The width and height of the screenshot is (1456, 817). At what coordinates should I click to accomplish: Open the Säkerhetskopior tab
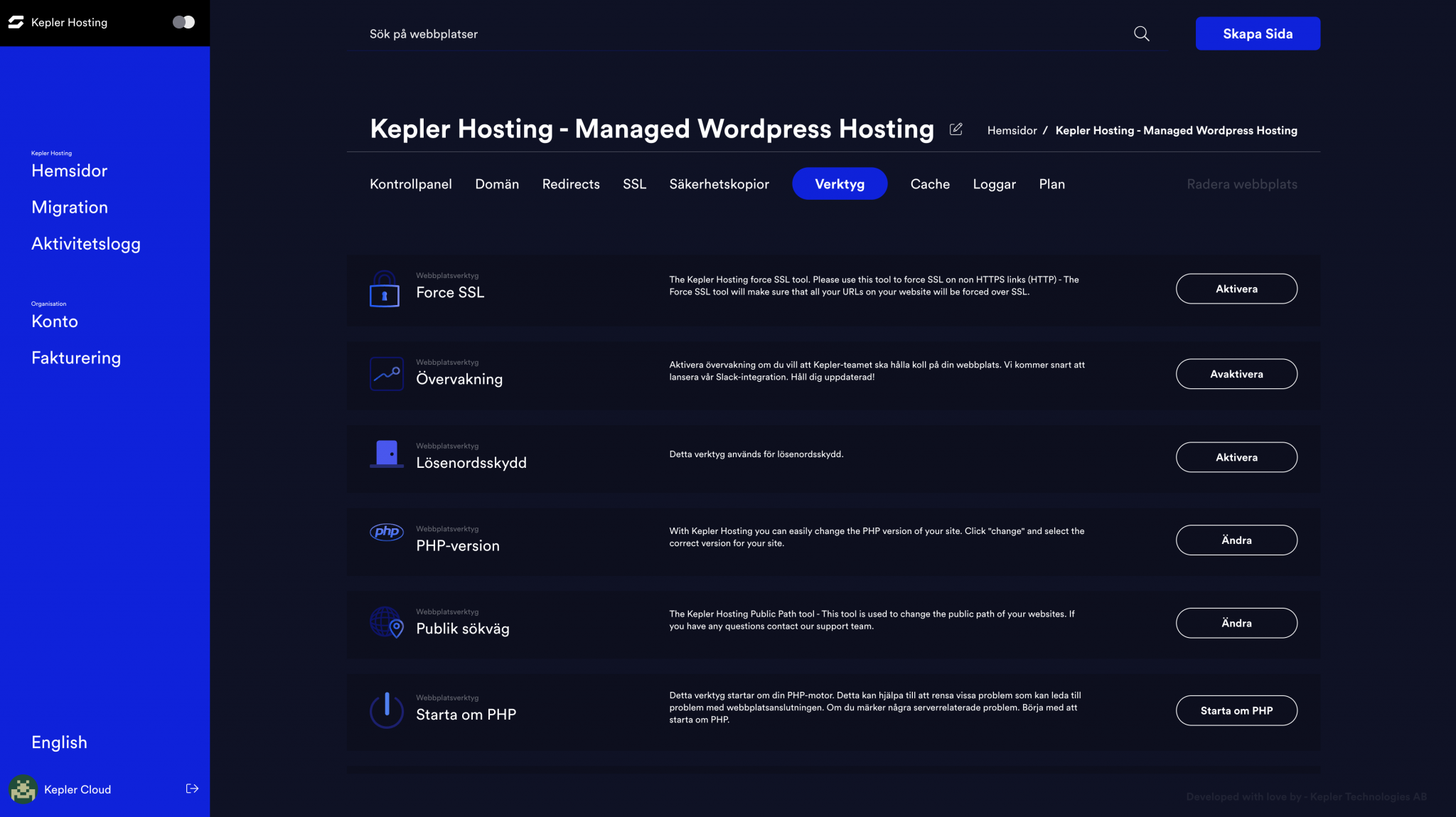click(719, 183)
